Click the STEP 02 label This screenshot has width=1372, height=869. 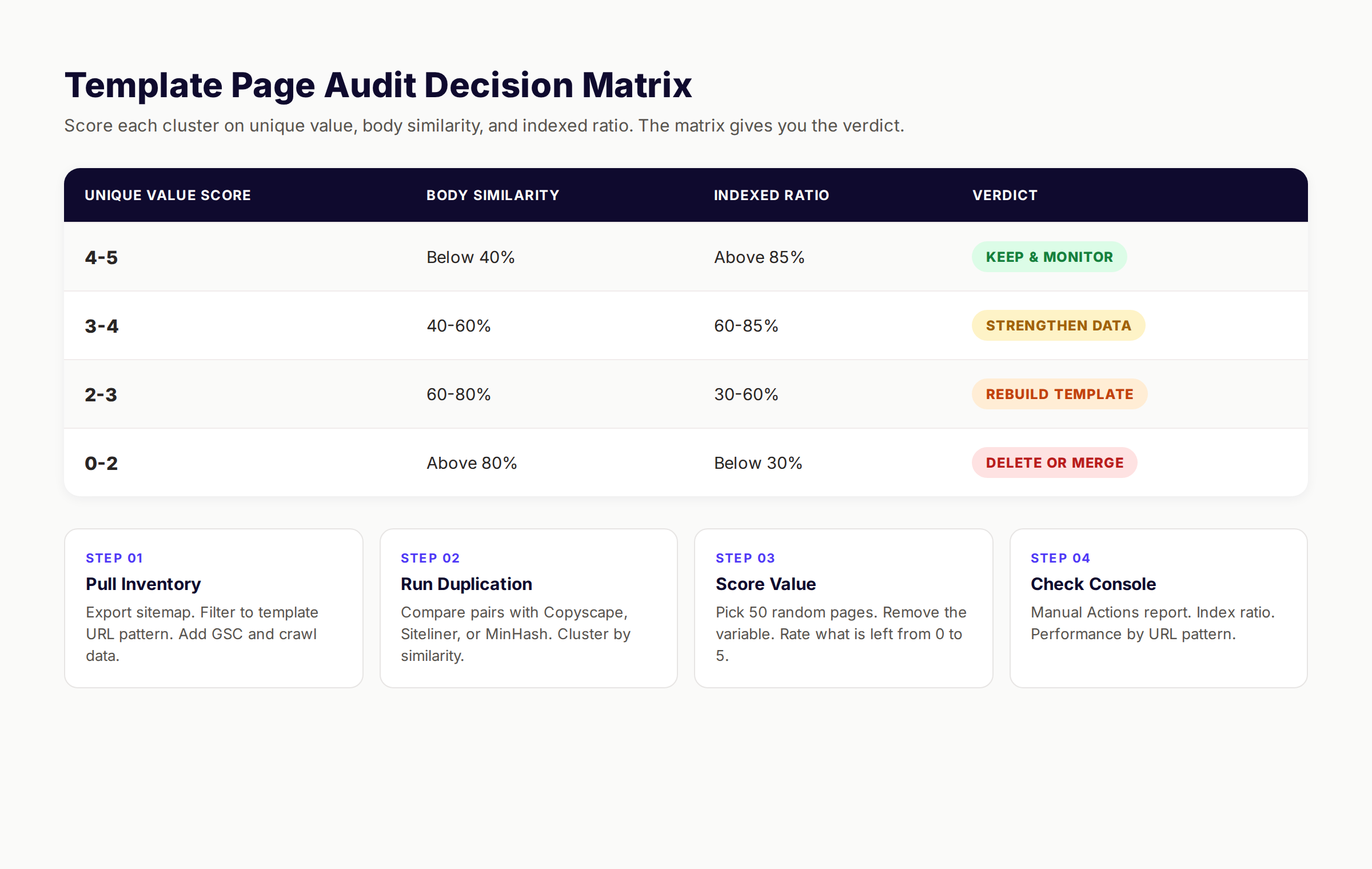coord(430,558)
